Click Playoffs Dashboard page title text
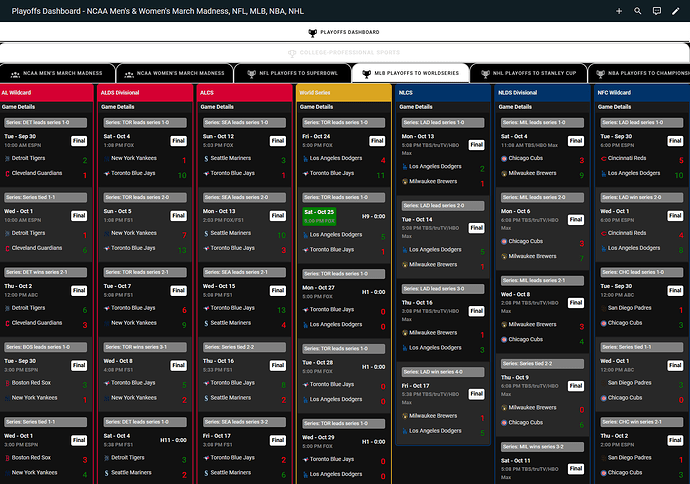Screen dimensions: 690x484 point(158,11)
